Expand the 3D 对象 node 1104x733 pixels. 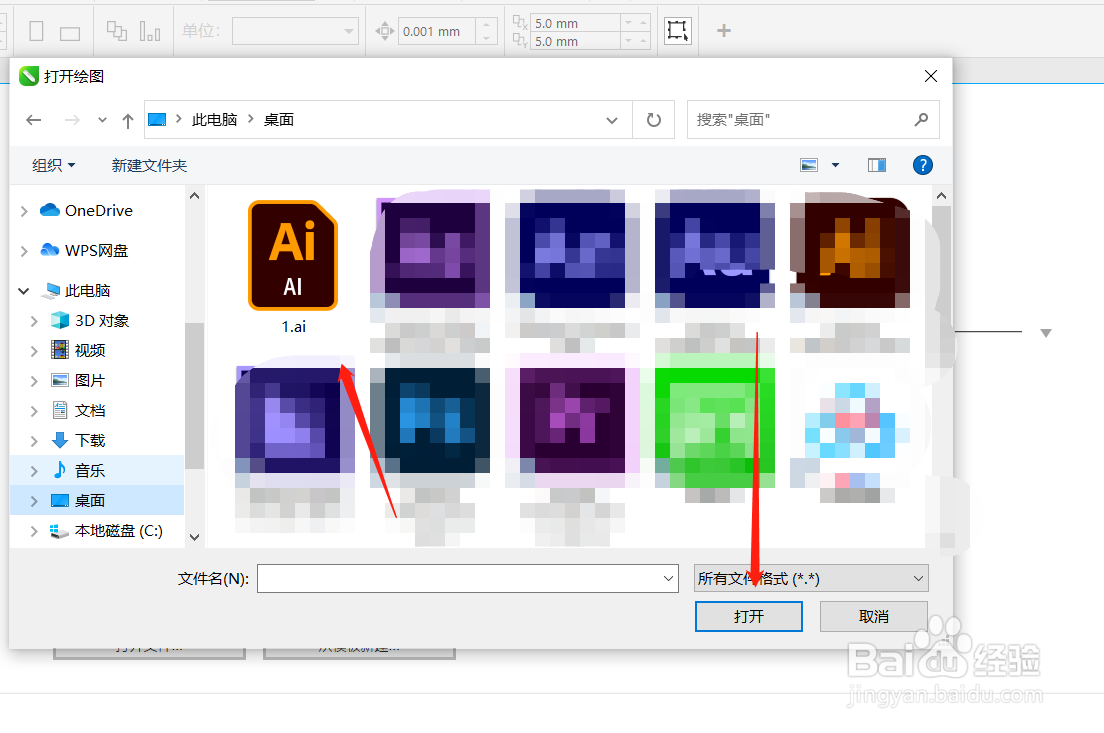(x=34, y=320)
